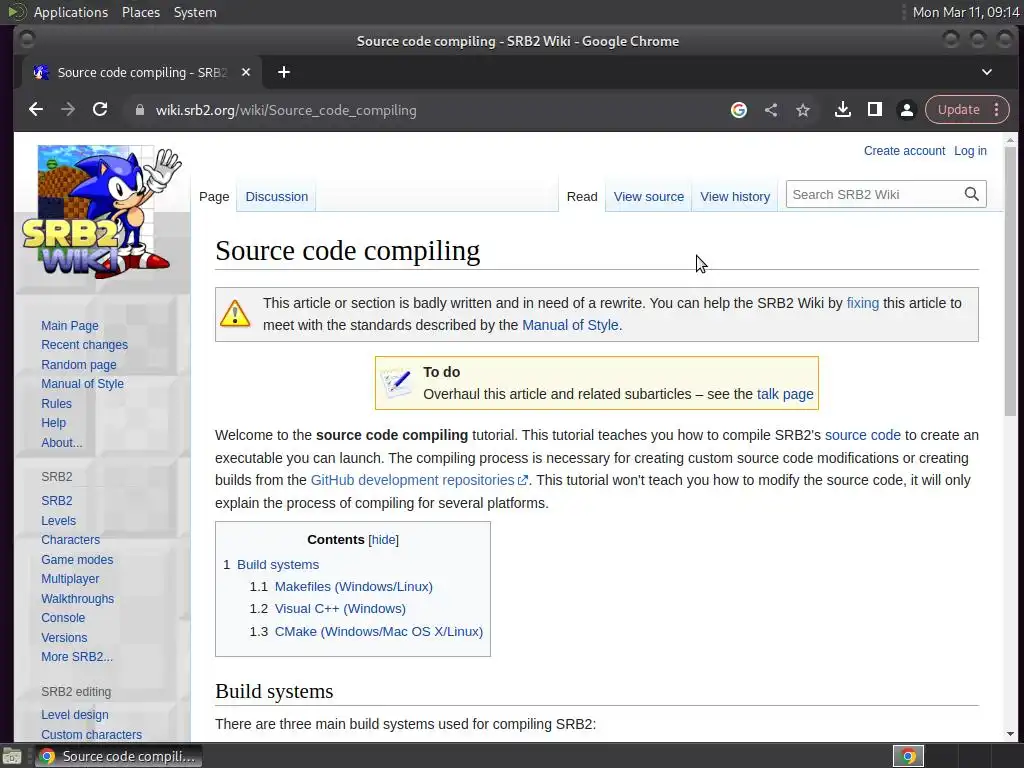1024x768 pixels.
Task: Open Recent changes in the sidebar
Action: [84, 345]
